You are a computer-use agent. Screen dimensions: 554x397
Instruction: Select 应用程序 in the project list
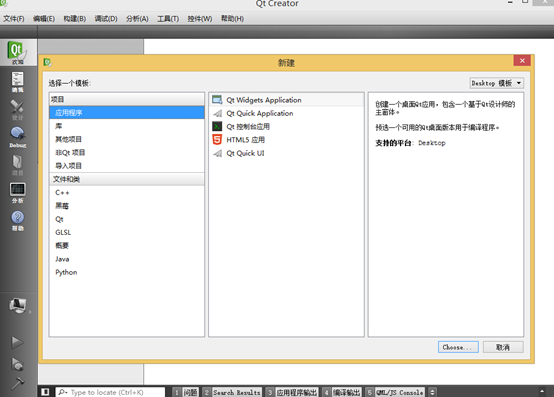pyautogui.click(x=127, y=113)
